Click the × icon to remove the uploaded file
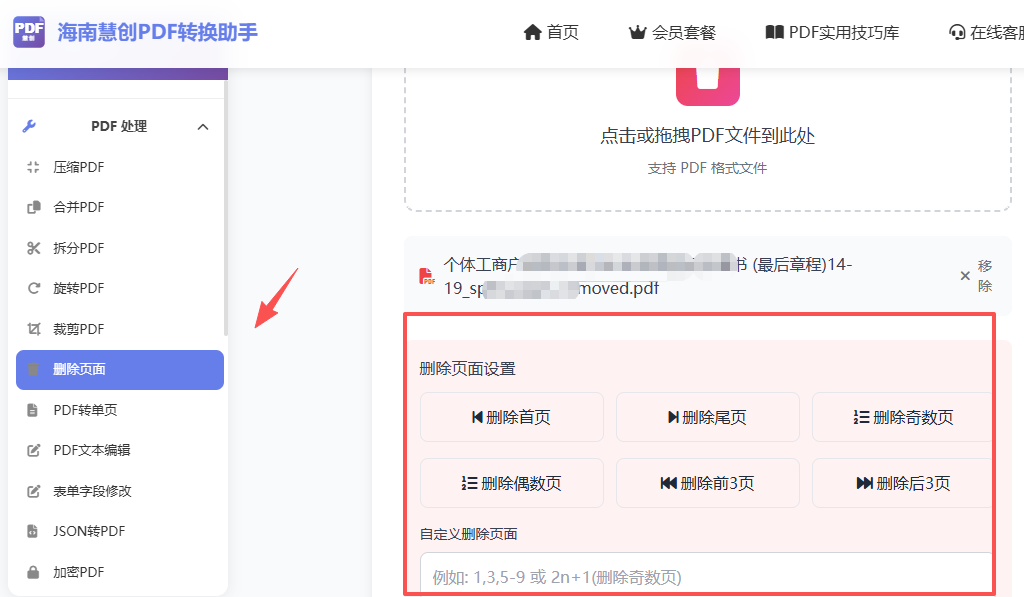This screenshot has height=597, width=1024. [x=965, y=276]
